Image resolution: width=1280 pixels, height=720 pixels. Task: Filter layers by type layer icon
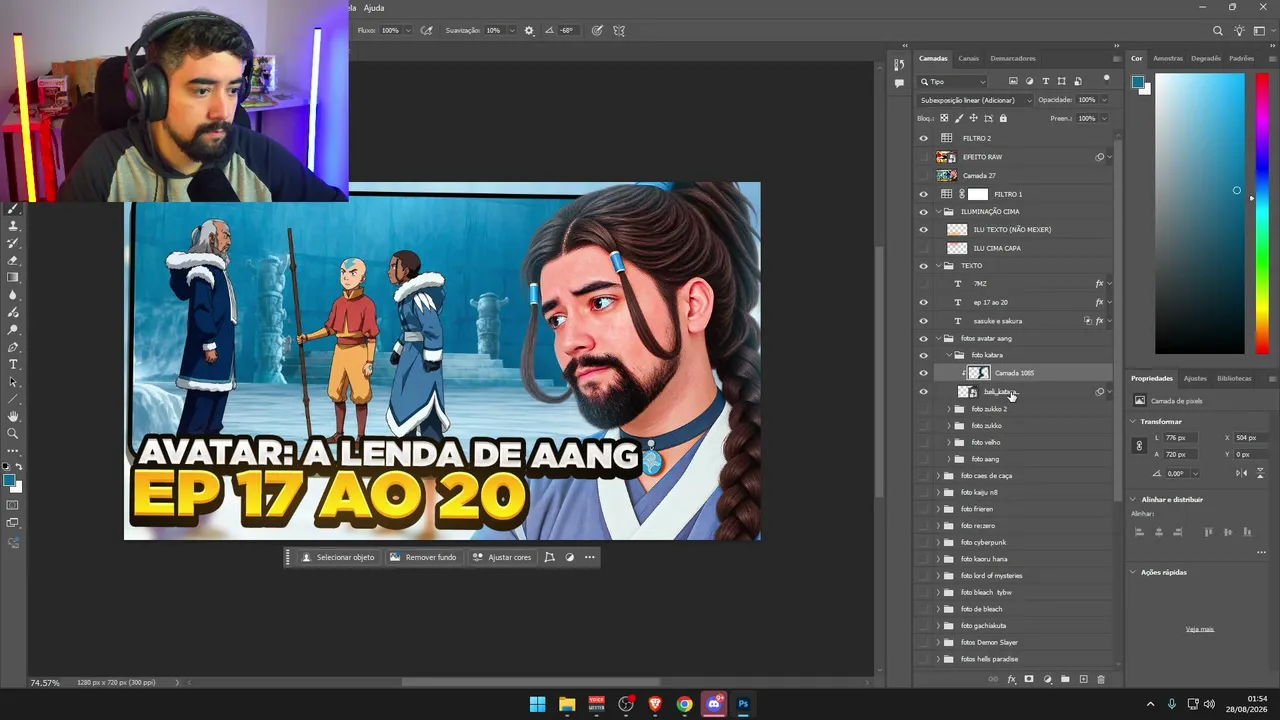[x=1046, y=81]
